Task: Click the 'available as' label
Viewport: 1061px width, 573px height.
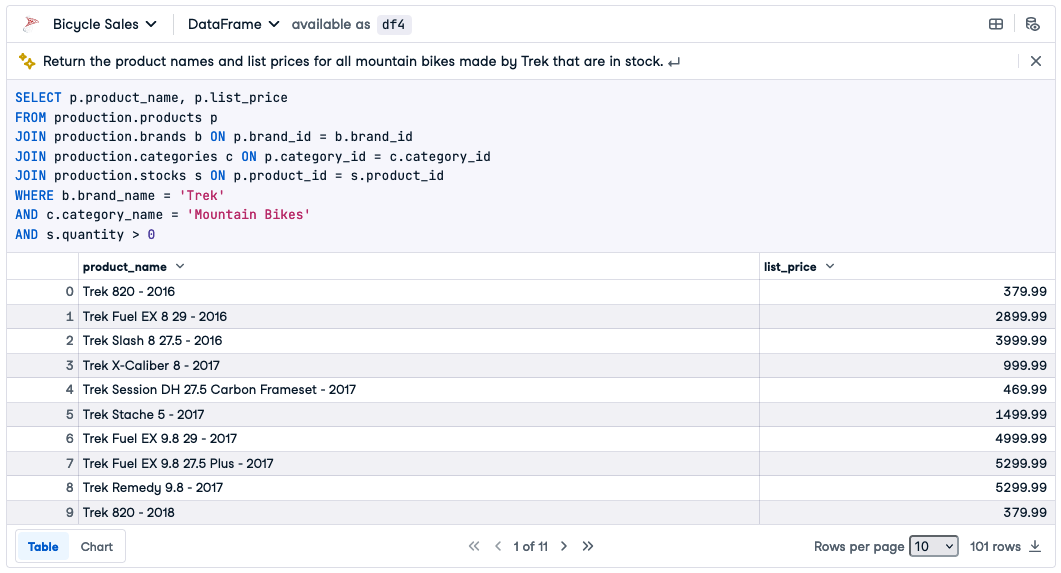Action: click(331, 24)
